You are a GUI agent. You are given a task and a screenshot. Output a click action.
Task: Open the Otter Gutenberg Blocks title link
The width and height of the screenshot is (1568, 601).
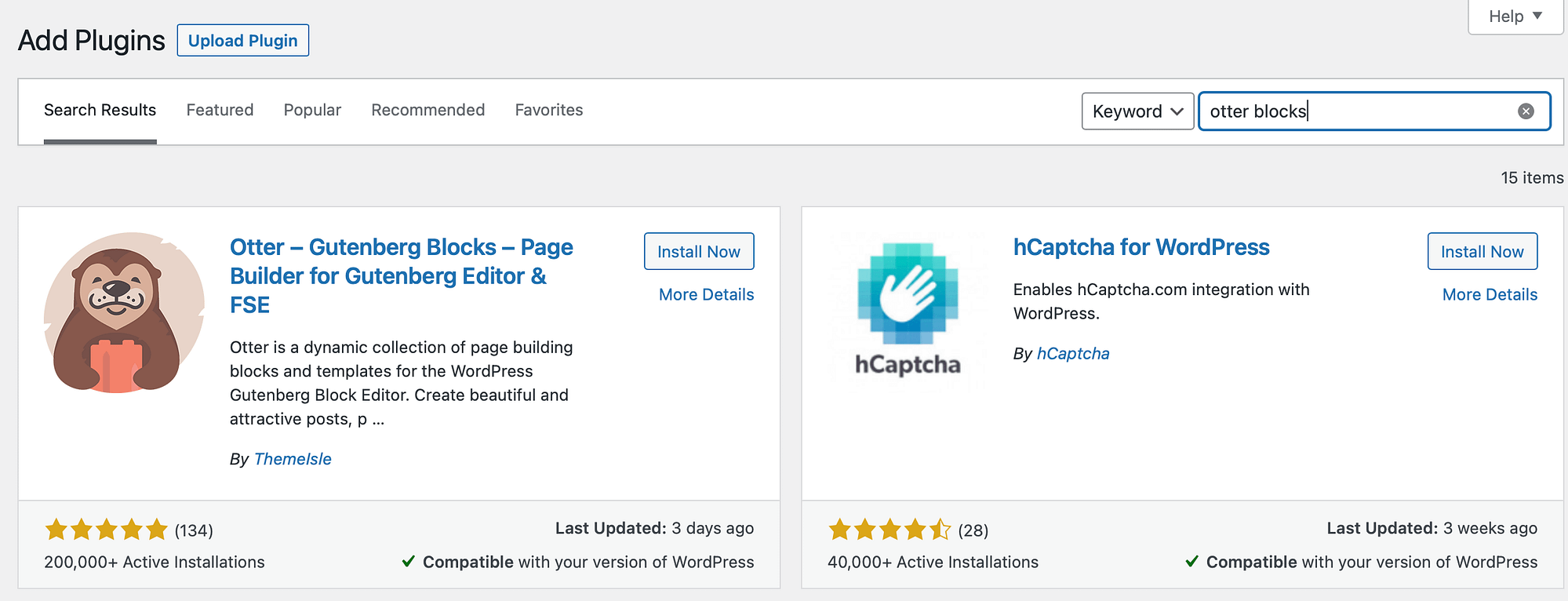[402, 276]
